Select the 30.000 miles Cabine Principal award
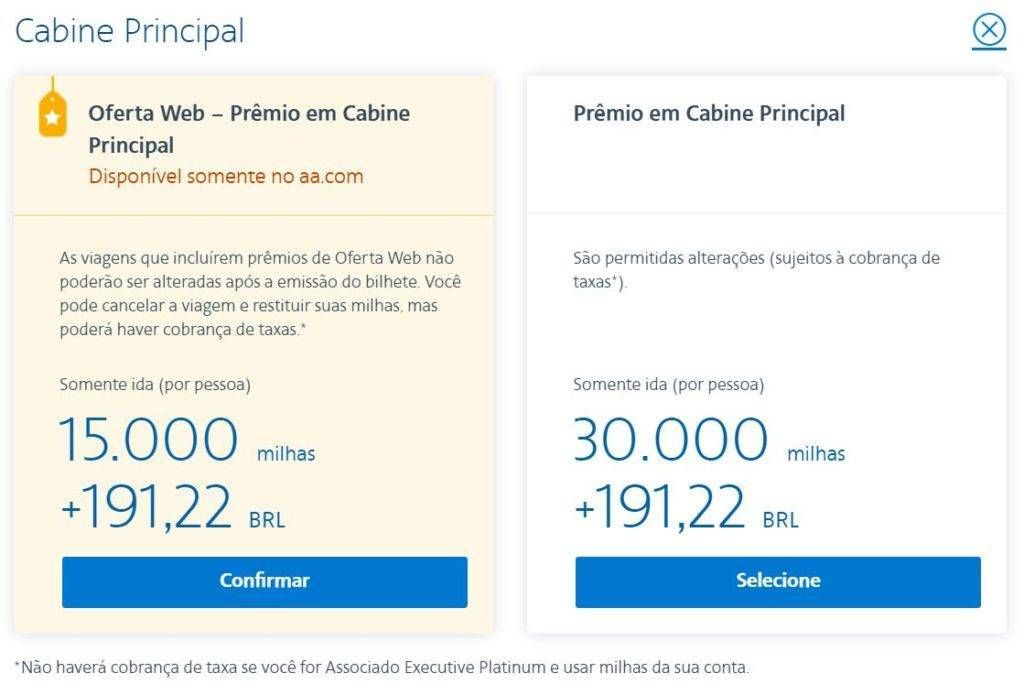1024x695 pixels. 778,582
